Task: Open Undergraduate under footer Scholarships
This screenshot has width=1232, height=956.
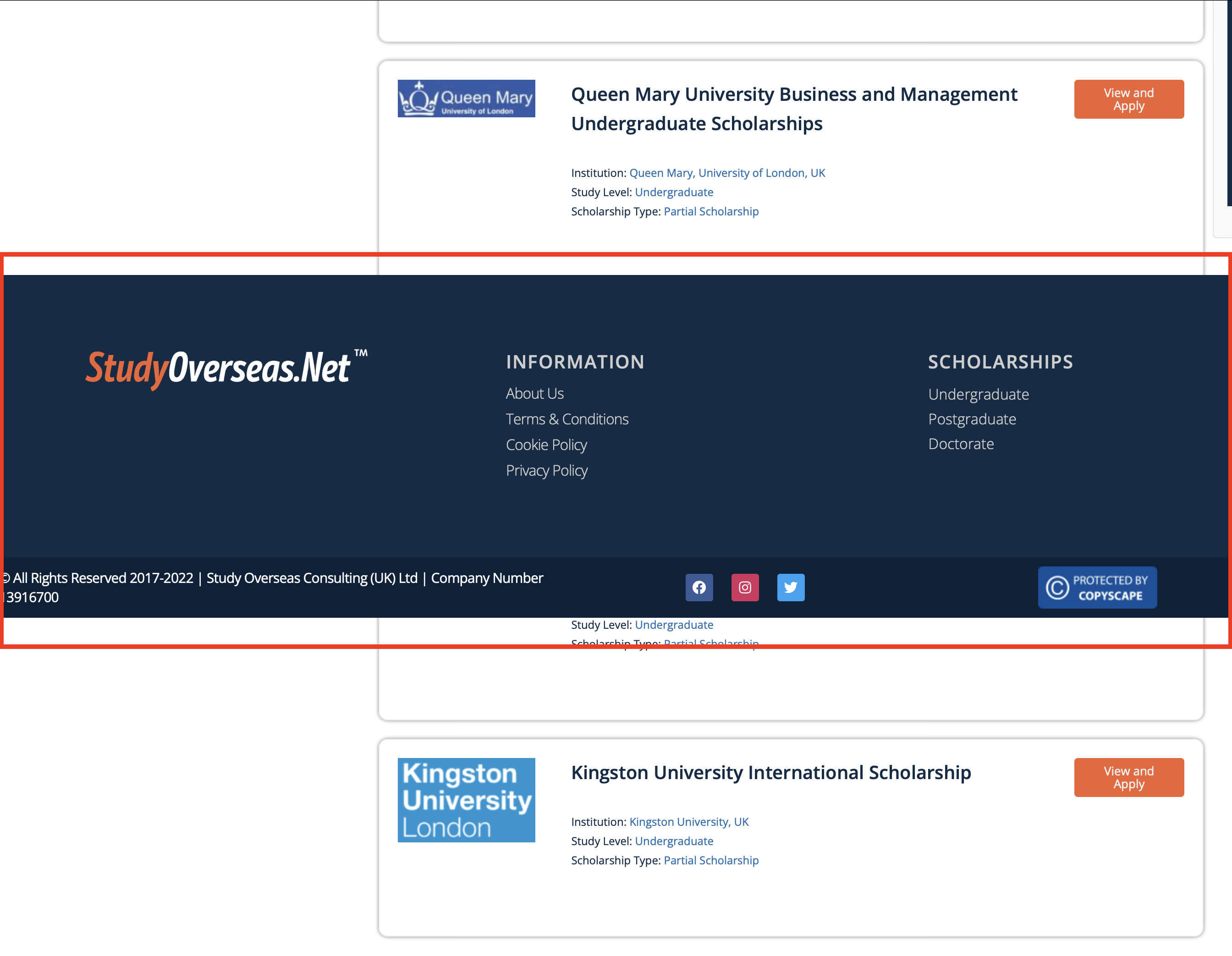Action: click(978, 394)
